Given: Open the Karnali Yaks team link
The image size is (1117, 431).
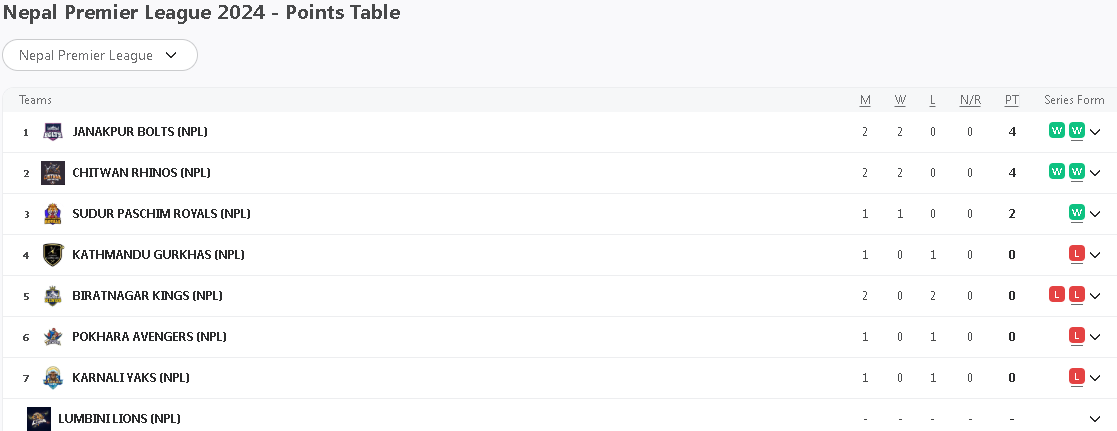Looking at the screenshot, I should click(131, 378).
